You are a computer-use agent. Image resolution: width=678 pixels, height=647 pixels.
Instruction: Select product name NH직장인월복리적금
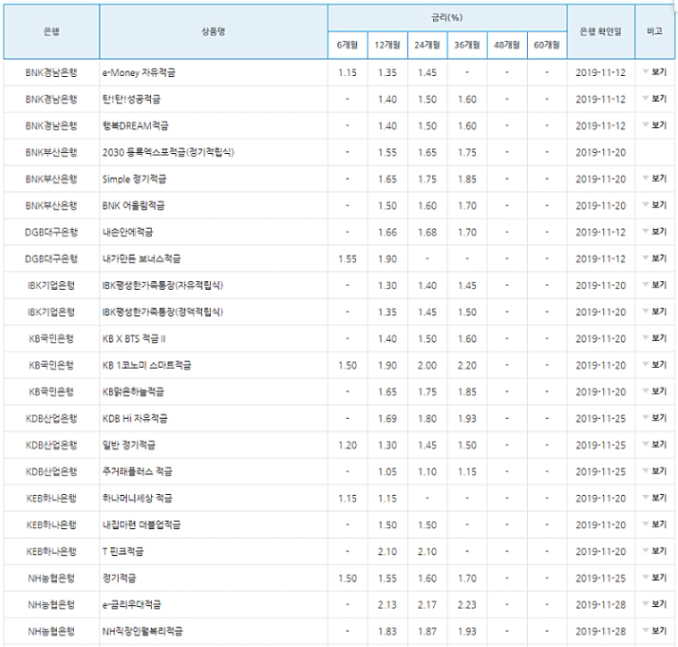point(142,631)
